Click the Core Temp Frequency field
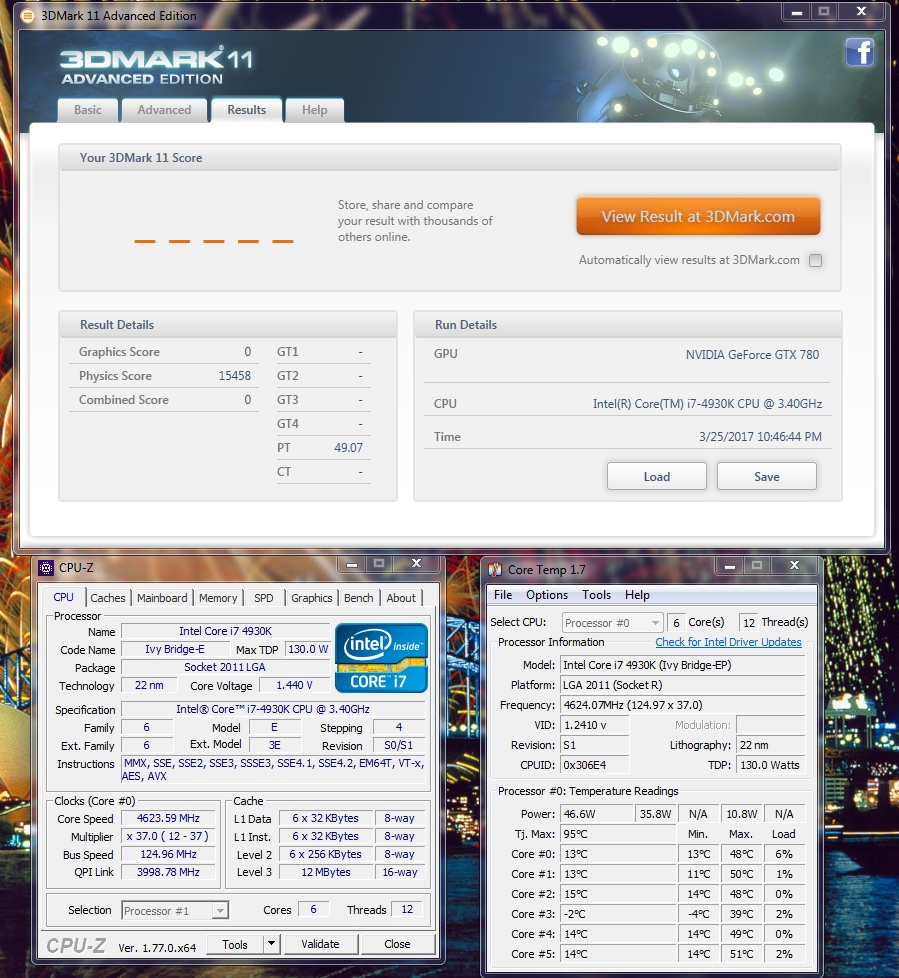This screenshot has height=978, width=899. [683, 705]
